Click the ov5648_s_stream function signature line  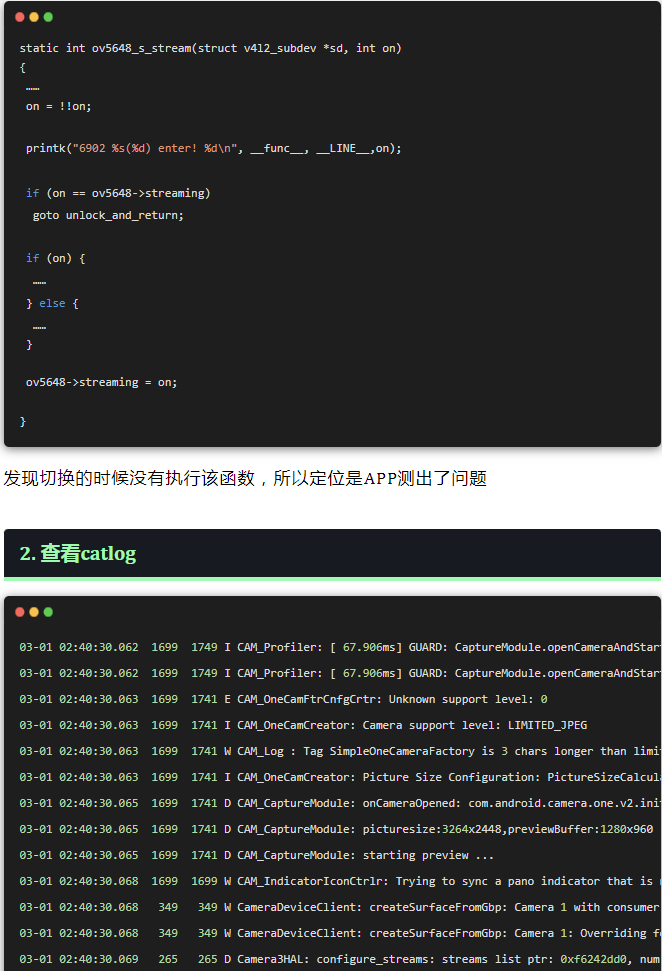point(210,48)
